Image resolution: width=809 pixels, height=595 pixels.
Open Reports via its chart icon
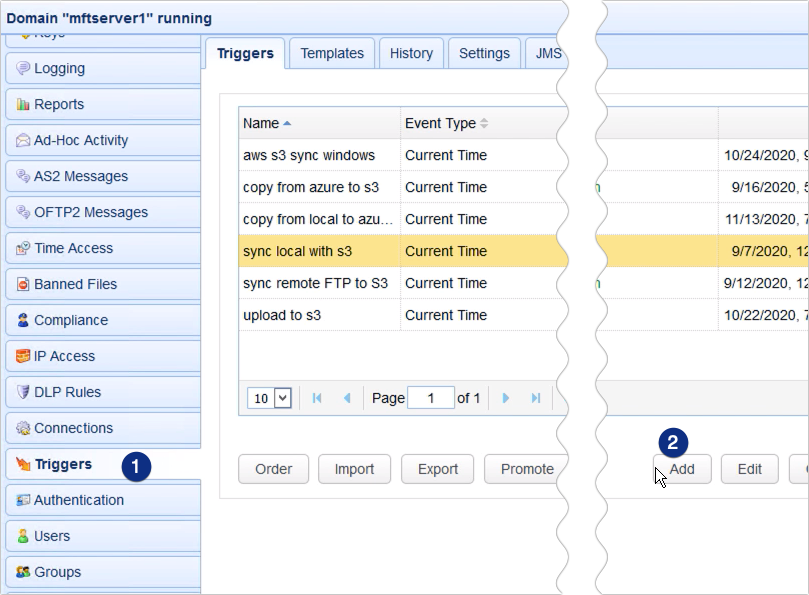(x=23, y=105)
